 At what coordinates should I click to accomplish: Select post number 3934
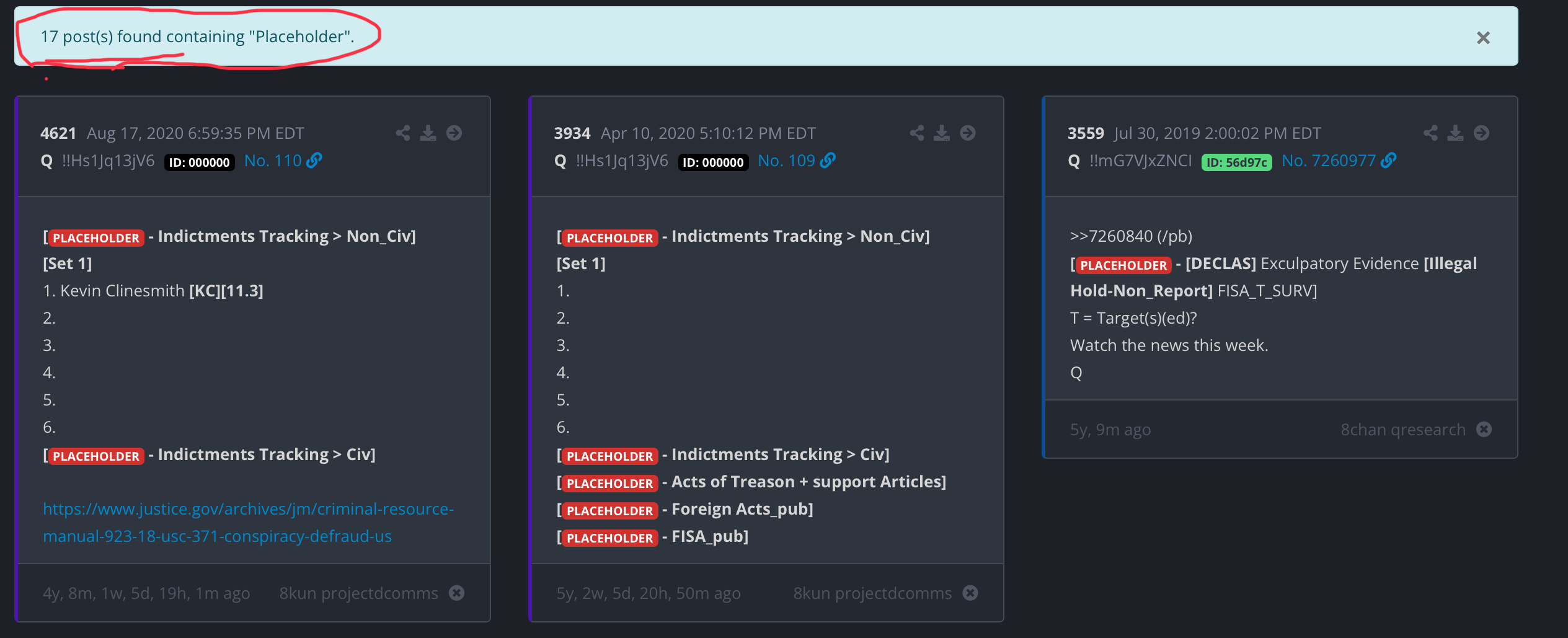[x=572, y=133]
